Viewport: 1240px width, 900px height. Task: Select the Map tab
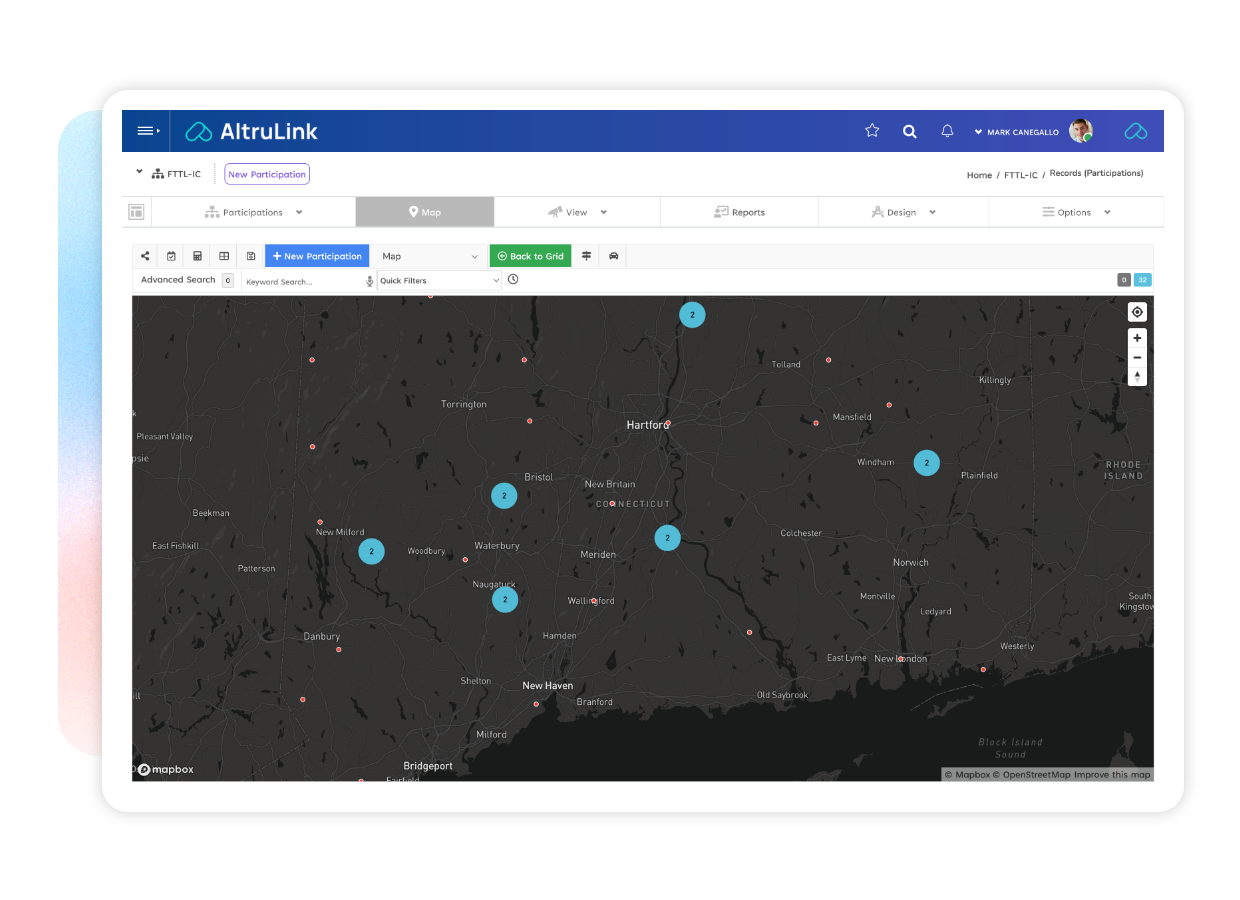[x=425, y=212]
